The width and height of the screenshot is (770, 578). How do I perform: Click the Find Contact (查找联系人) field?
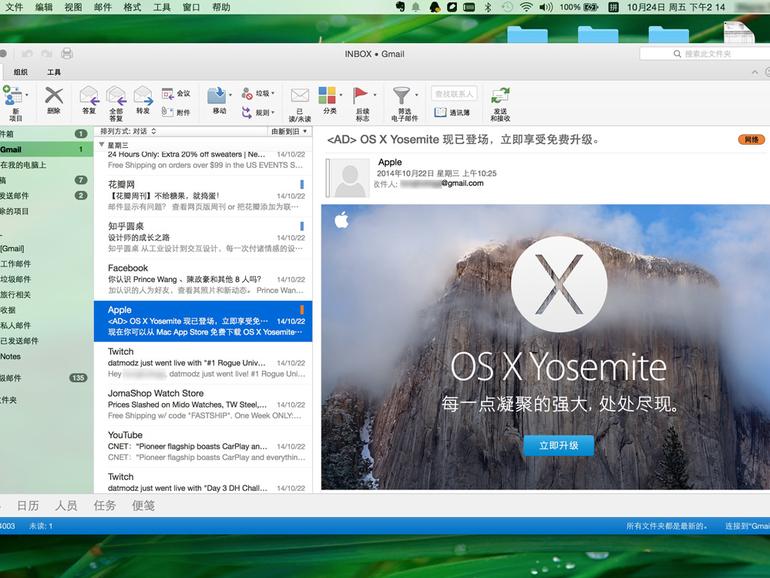coord(454,93)
